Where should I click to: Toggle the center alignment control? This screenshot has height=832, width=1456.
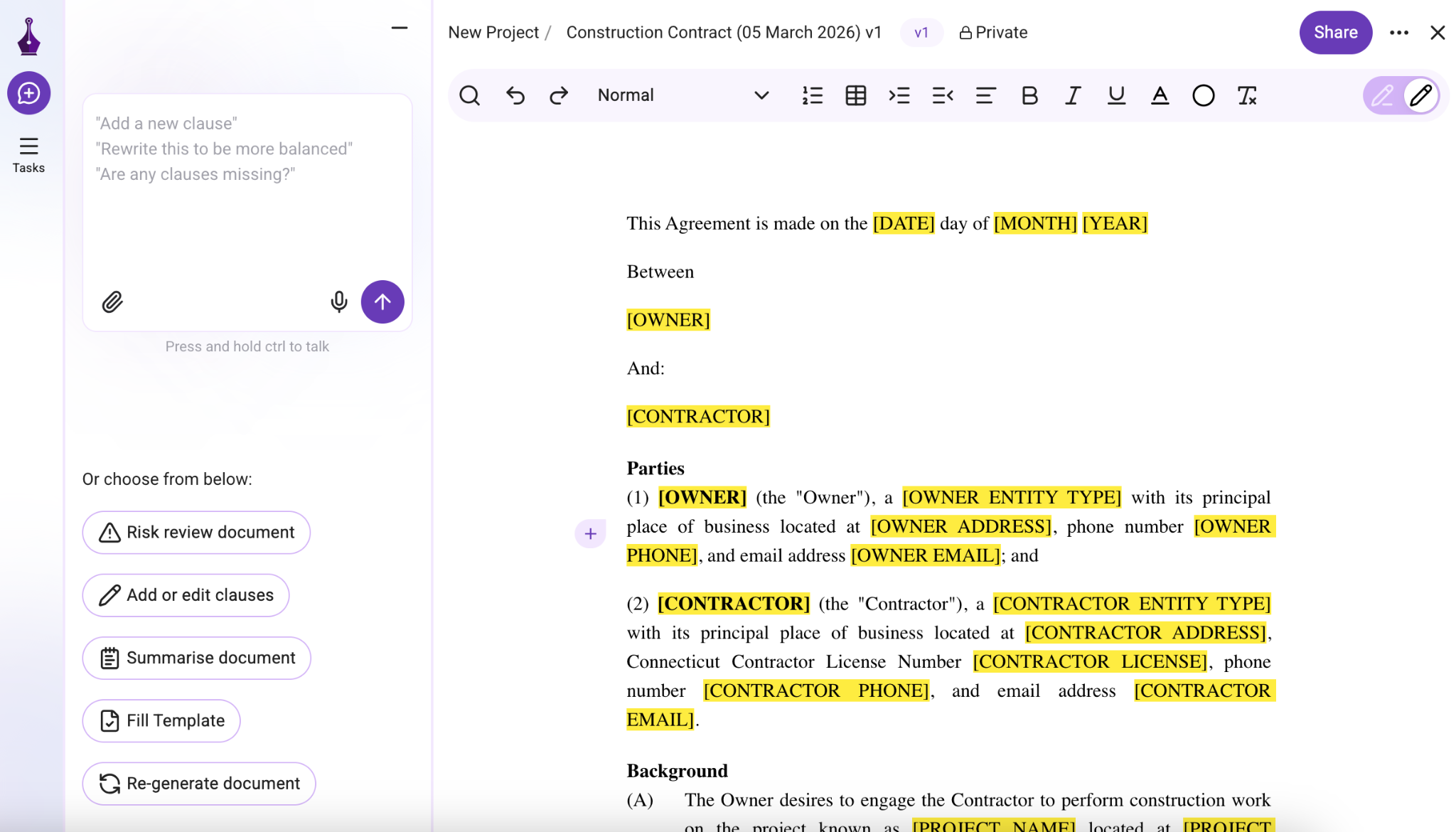[985, 95]
